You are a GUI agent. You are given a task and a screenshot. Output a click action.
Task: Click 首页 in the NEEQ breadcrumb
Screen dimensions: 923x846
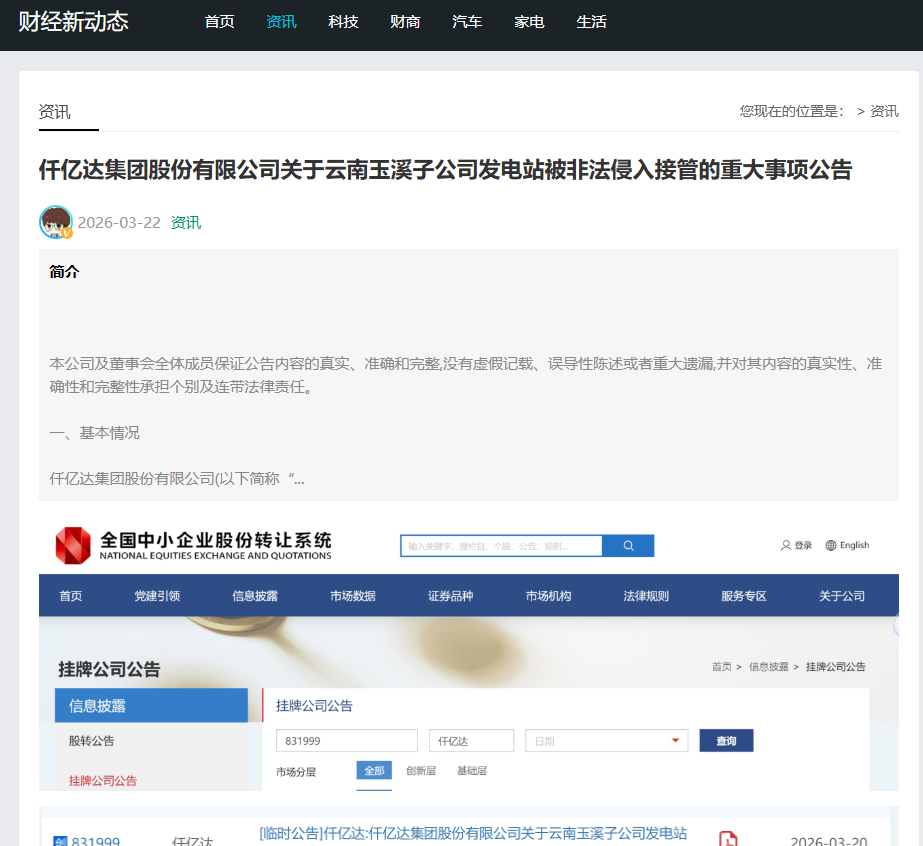(721, 666)
